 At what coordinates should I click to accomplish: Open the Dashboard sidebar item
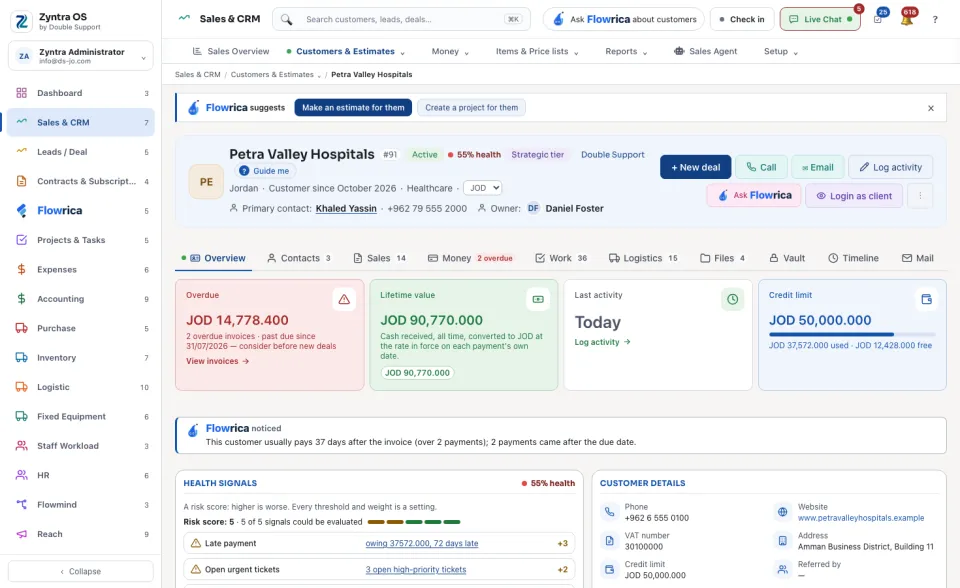pos(81,93)
